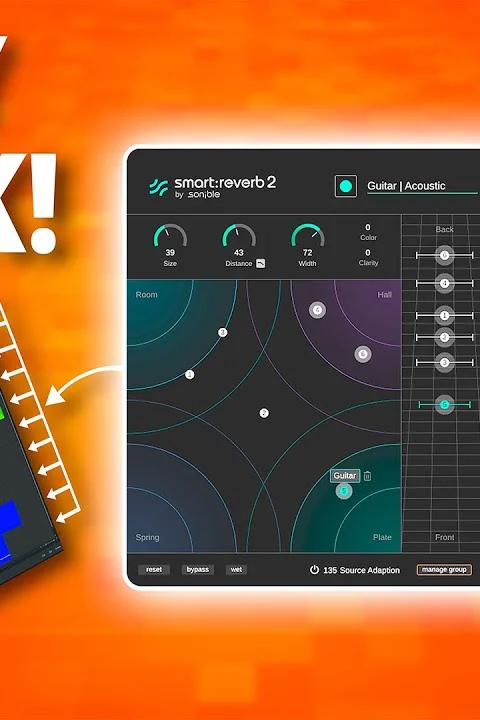
Task: Select teal depth slider handle 5
Action: point(444,405)
